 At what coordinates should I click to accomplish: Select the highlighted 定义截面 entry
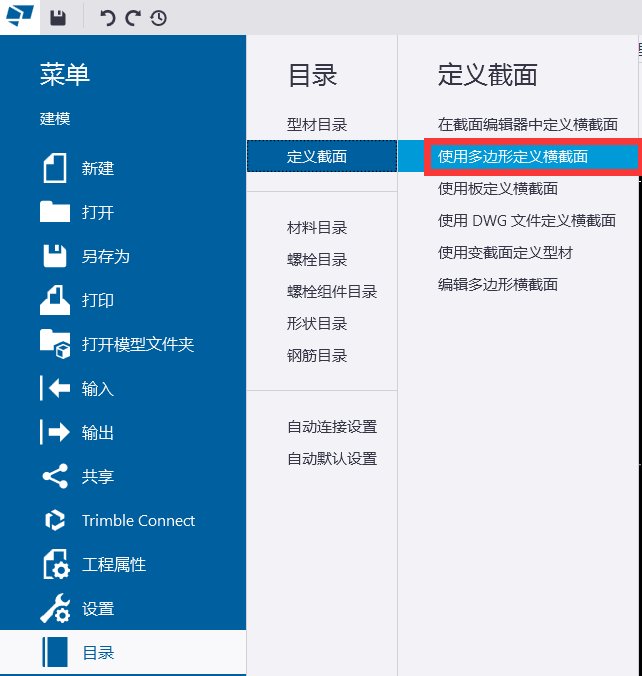(x=322, y=156)
